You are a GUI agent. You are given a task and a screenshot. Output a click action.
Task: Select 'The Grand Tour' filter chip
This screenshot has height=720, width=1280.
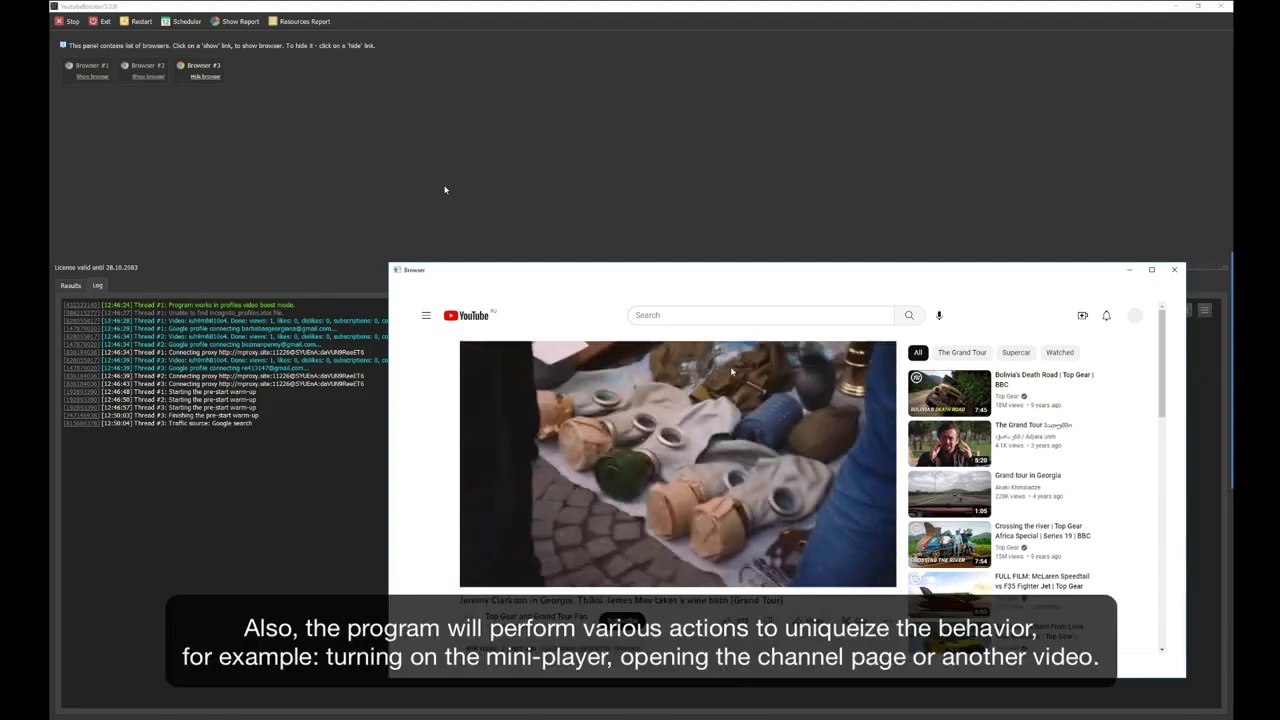point(962,352)
